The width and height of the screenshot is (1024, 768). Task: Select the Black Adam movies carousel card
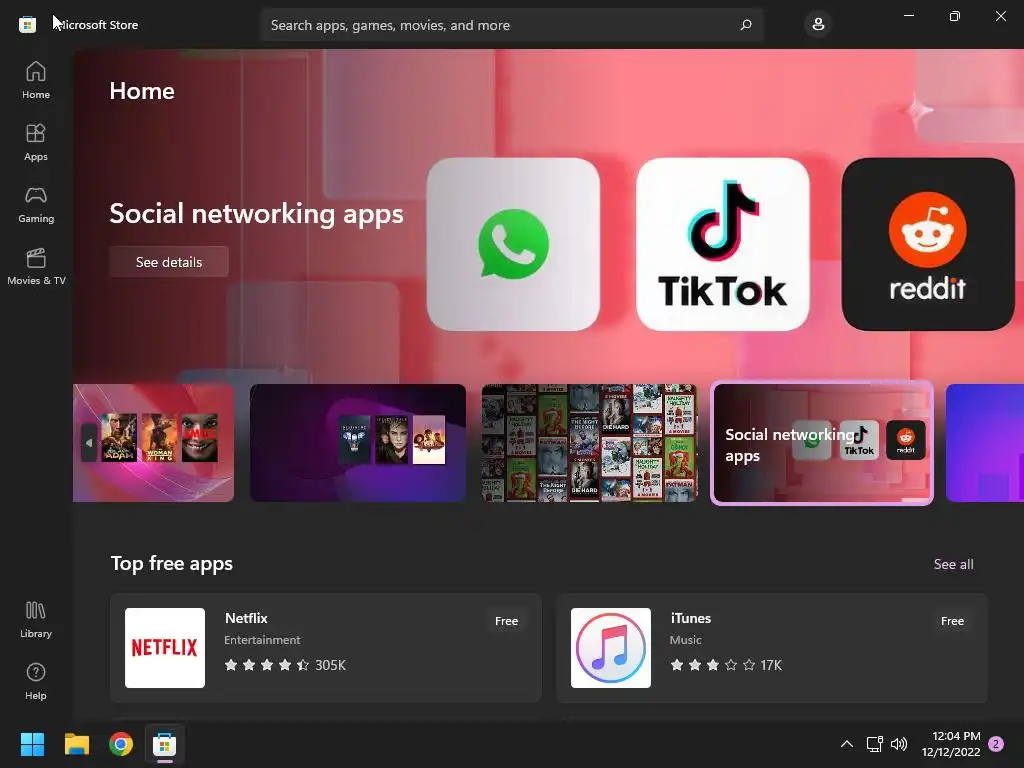point(153,443)
